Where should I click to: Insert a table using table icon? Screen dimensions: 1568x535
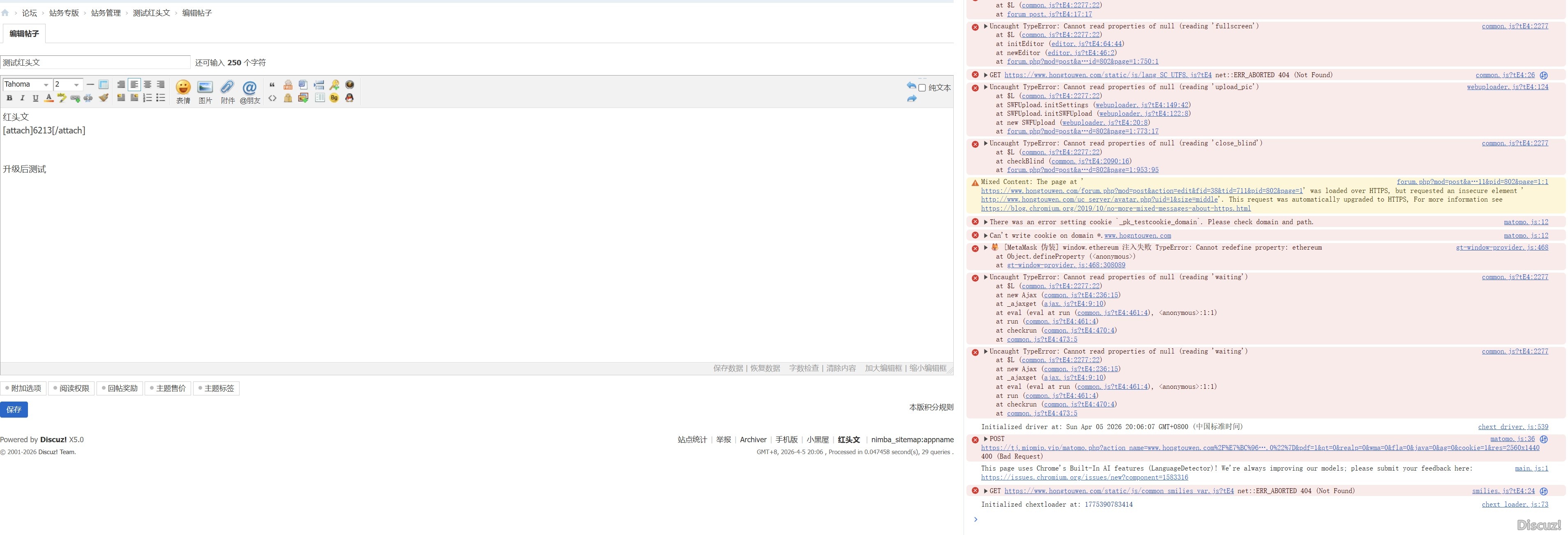pyautogui.click(x=104, y=85)
